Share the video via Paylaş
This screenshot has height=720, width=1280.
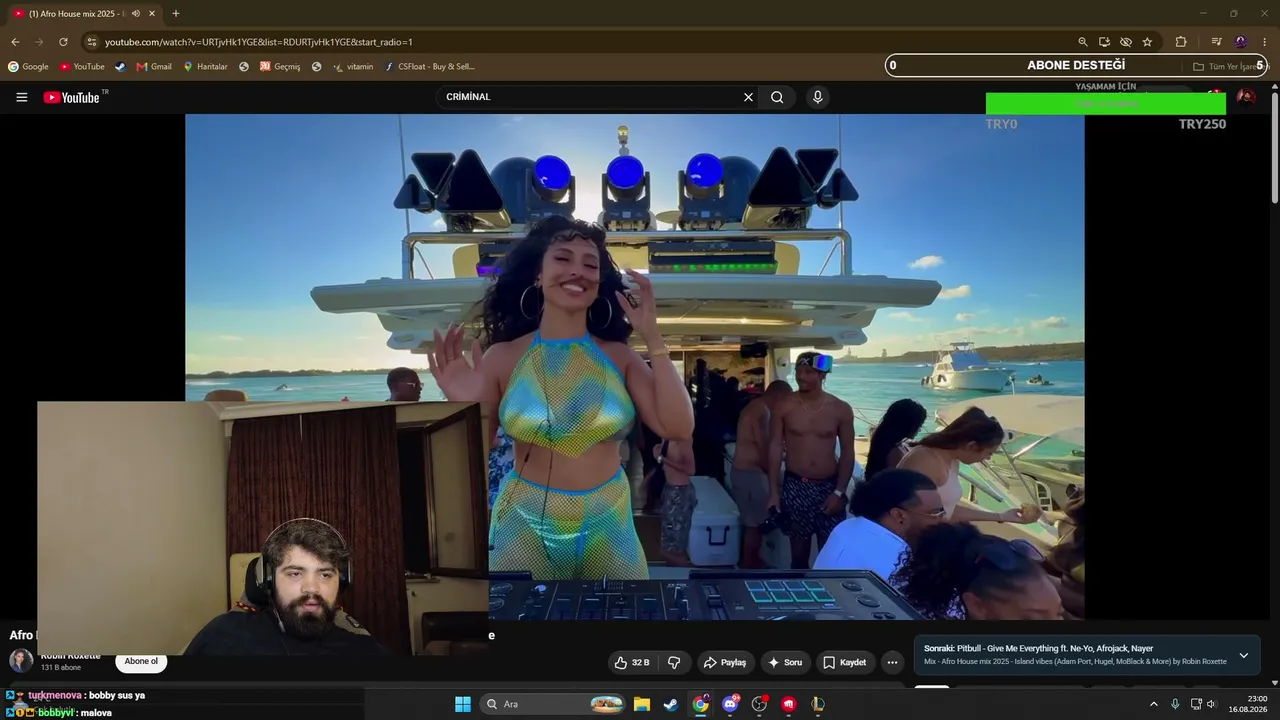[725, 662]
